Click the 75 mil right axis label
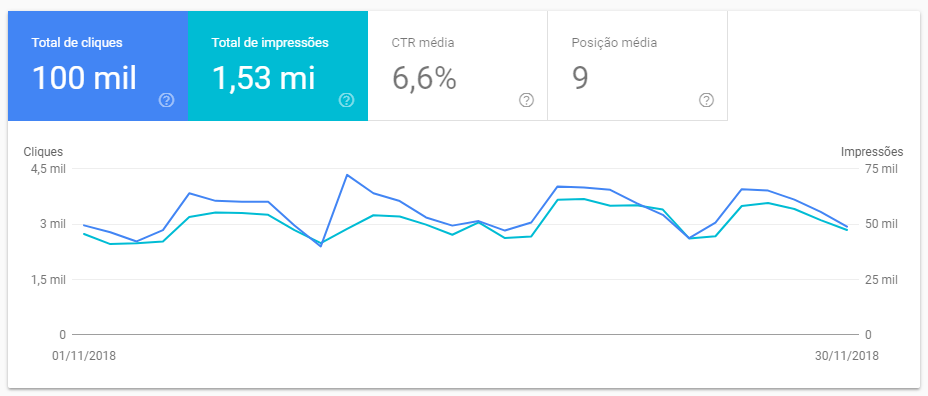928x396 pixels. coord(881,169)
